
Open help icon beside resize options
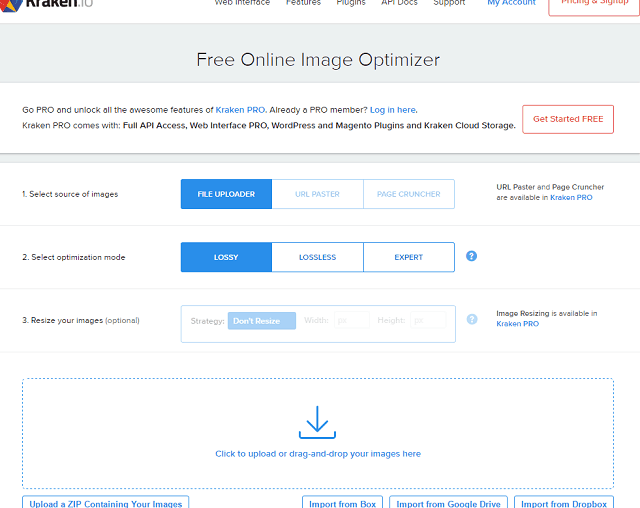pyautogui.click(x=472, y=319)
